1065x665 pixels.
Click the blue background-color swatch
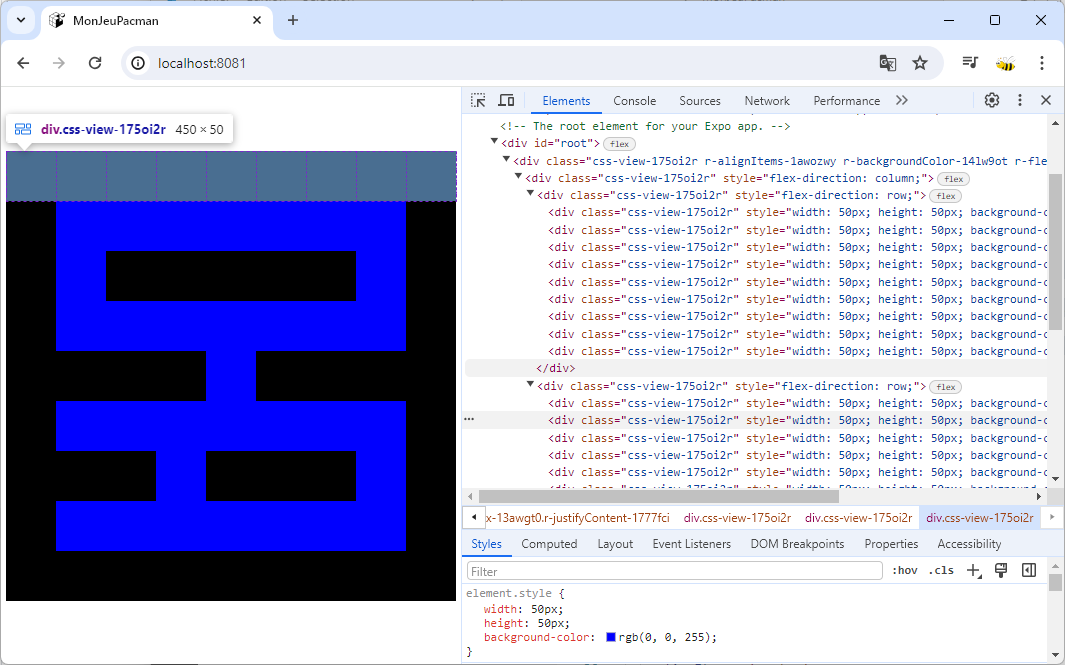click(x=611, y=637)
